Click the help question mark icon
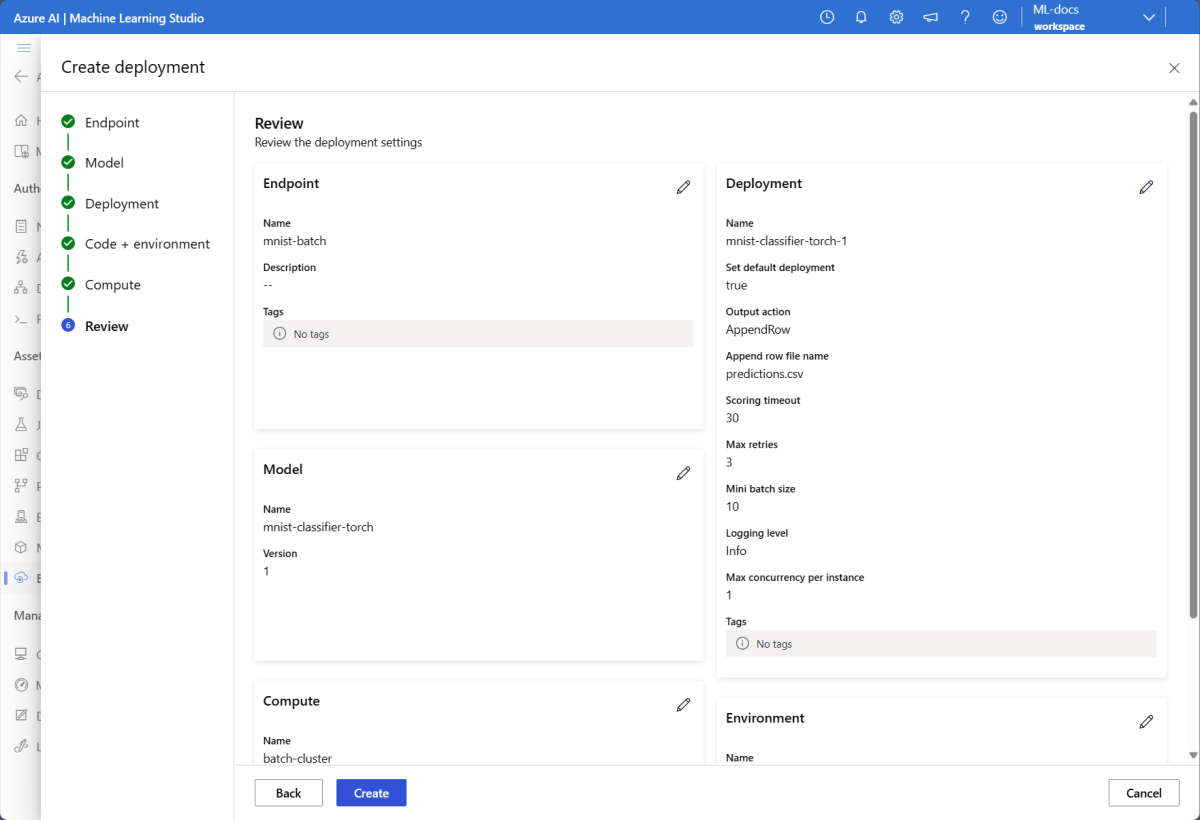The width and height of the screenshot is (1200, 820). [x=965, y=17]
